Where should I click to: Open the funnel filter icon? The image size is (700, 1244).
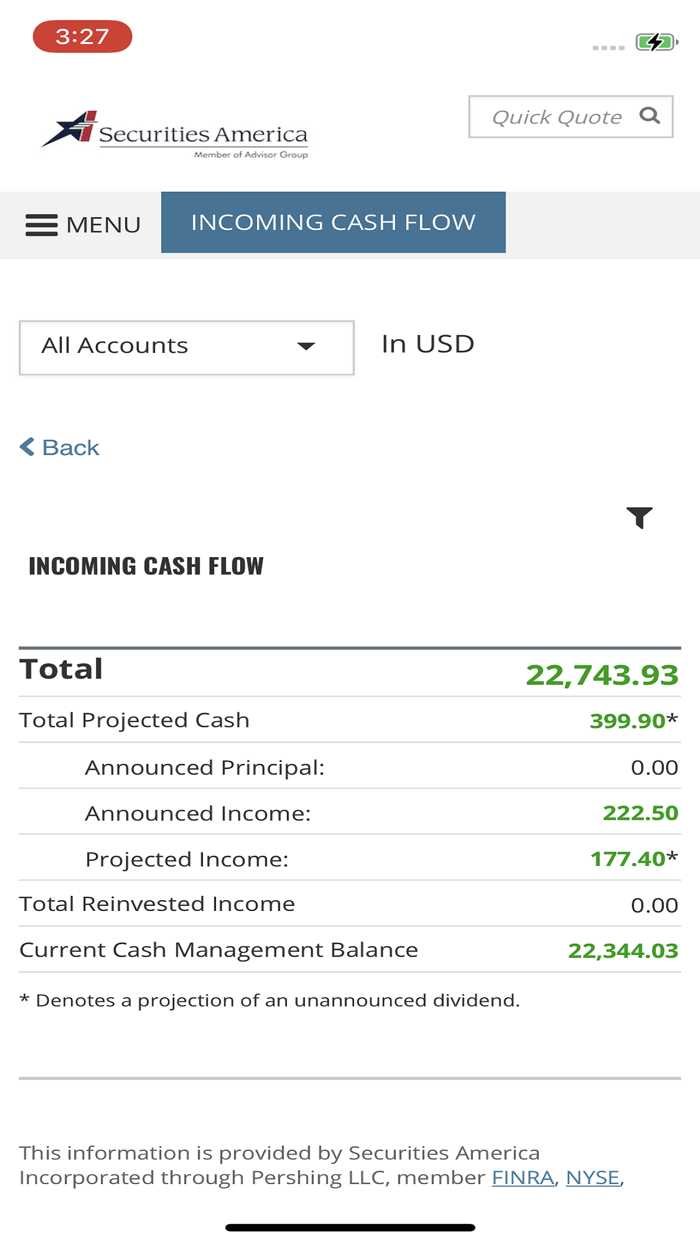tap(639, 517)
